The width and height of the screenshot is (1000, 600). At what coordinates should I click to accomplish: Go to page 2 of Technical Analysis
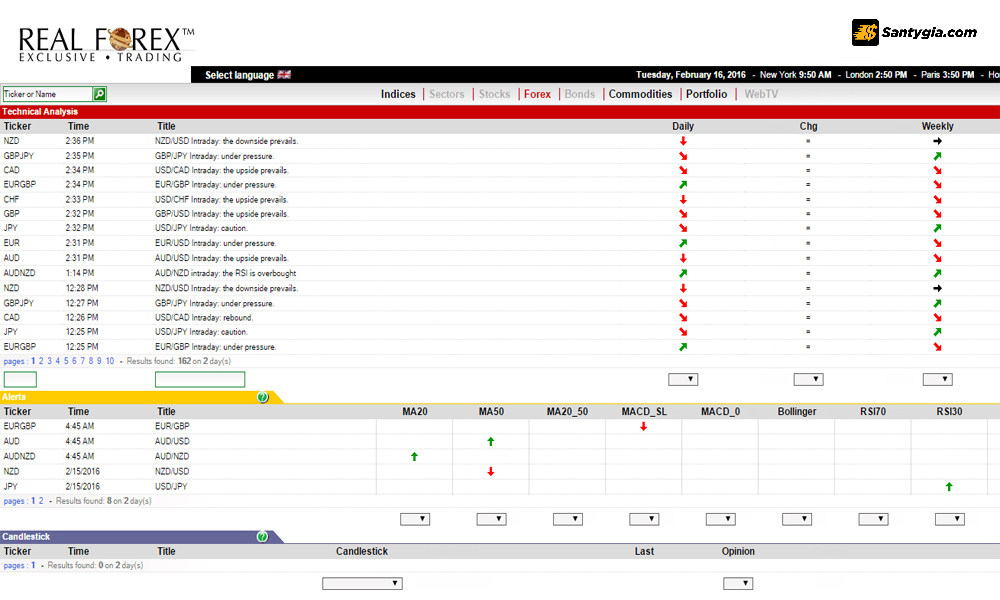40,360
